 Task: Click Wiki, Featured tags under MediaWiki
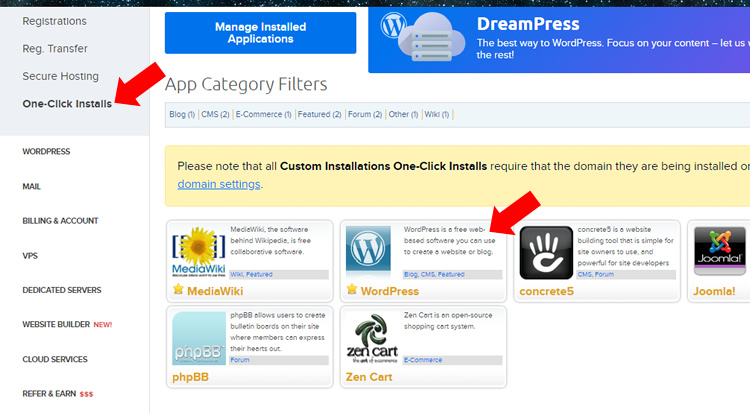point(252,274)
